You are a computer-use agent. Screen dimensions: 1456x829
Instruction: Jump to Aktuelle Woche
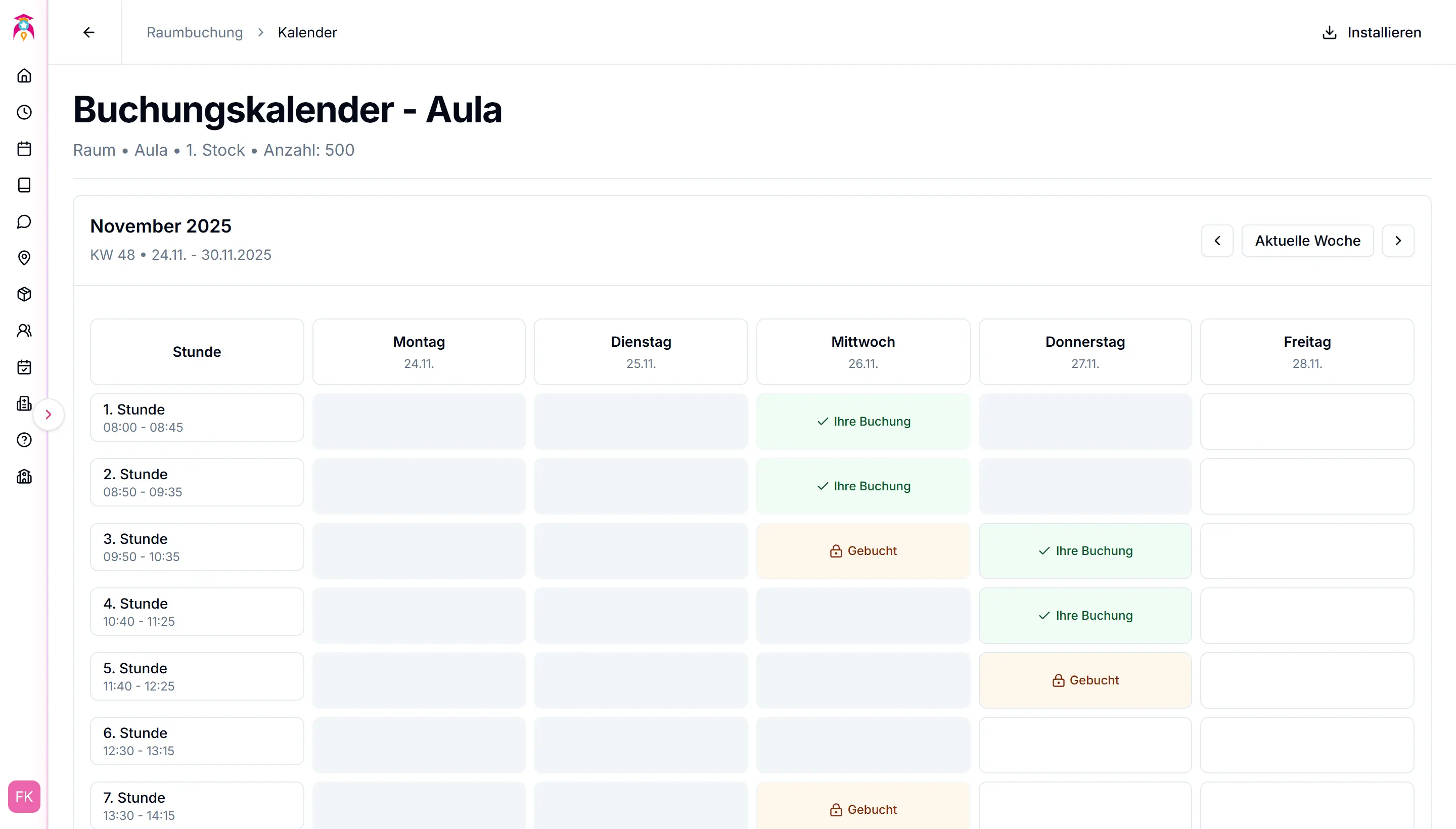pos(1307,241)
